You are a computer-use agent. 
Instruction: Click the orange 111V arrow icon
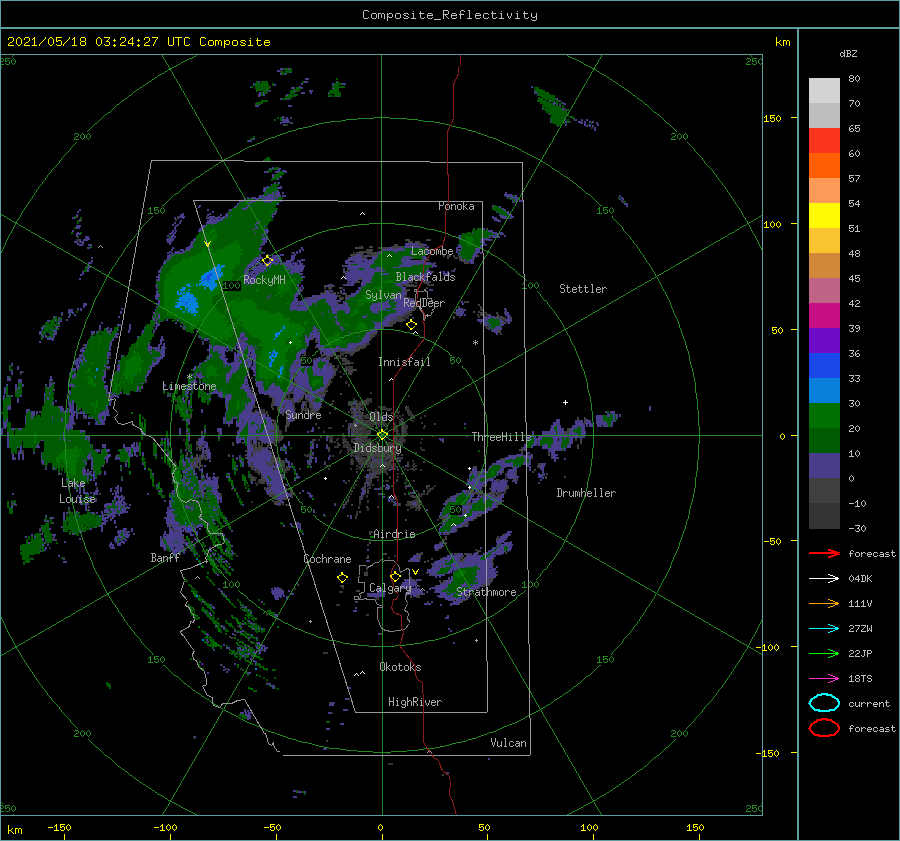point(824,603)
